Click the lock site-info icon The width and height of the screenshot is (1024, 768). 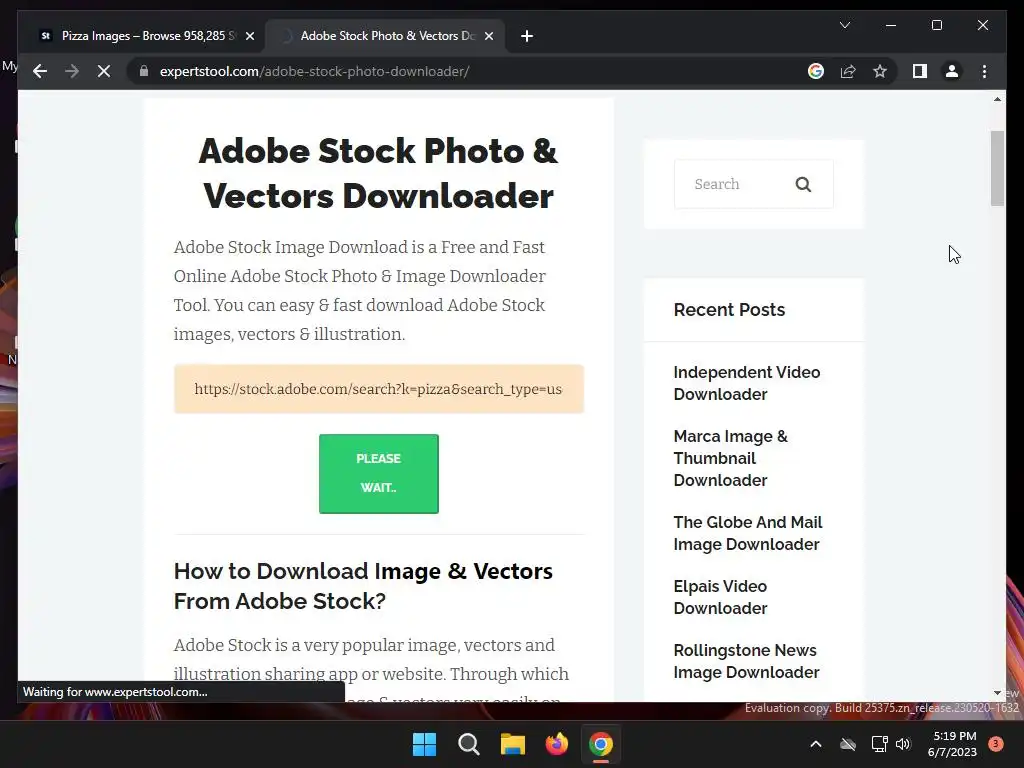pos(144,71)
